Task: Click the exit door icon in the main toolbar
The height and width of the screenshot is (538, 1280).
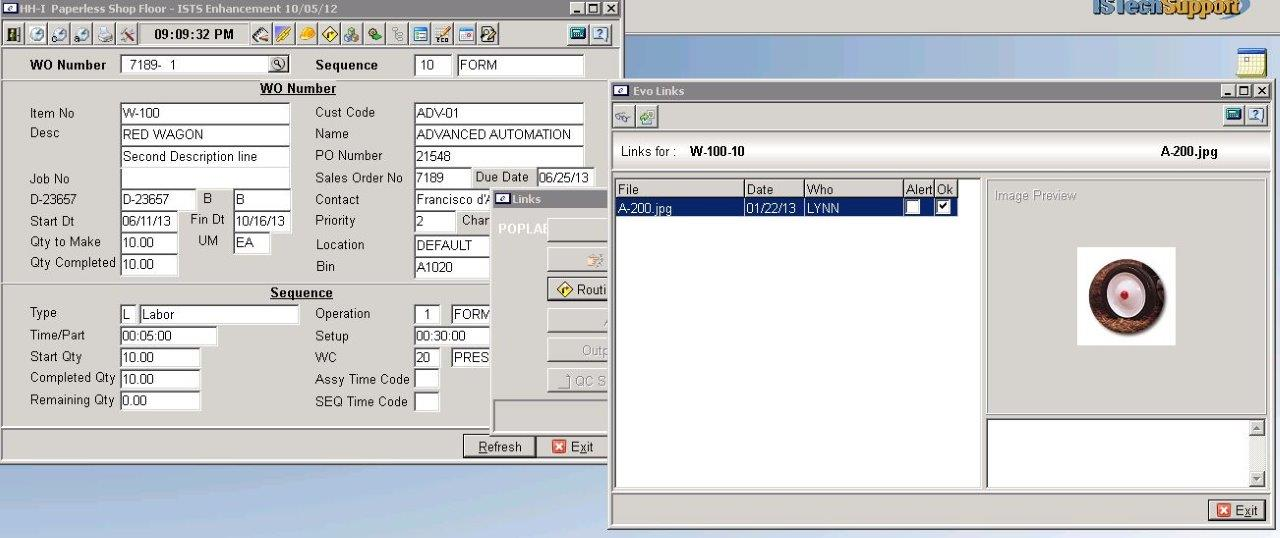Action: pos(13,34)
